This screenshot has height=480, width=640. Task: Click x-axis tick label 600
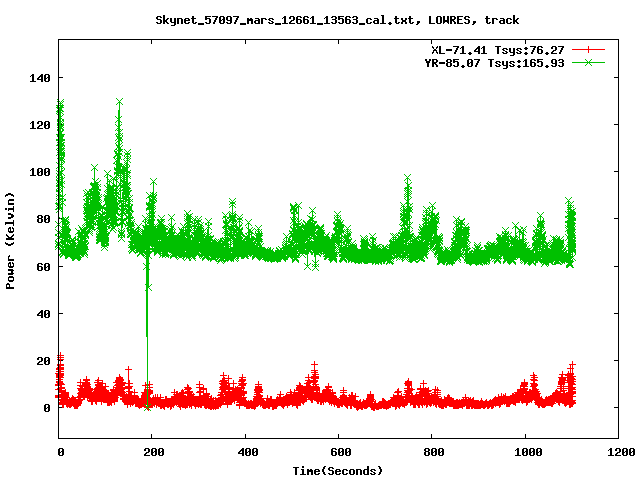click(341, 452)
